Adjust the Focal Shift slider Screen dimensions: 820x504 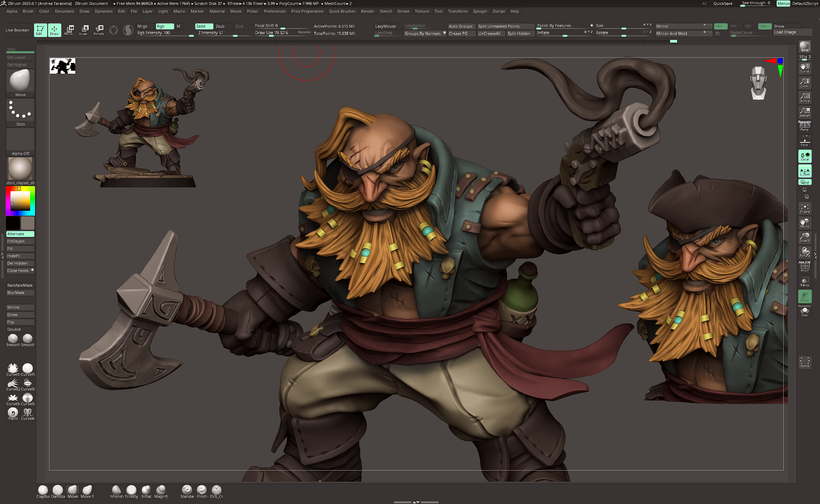pos(282,26)
